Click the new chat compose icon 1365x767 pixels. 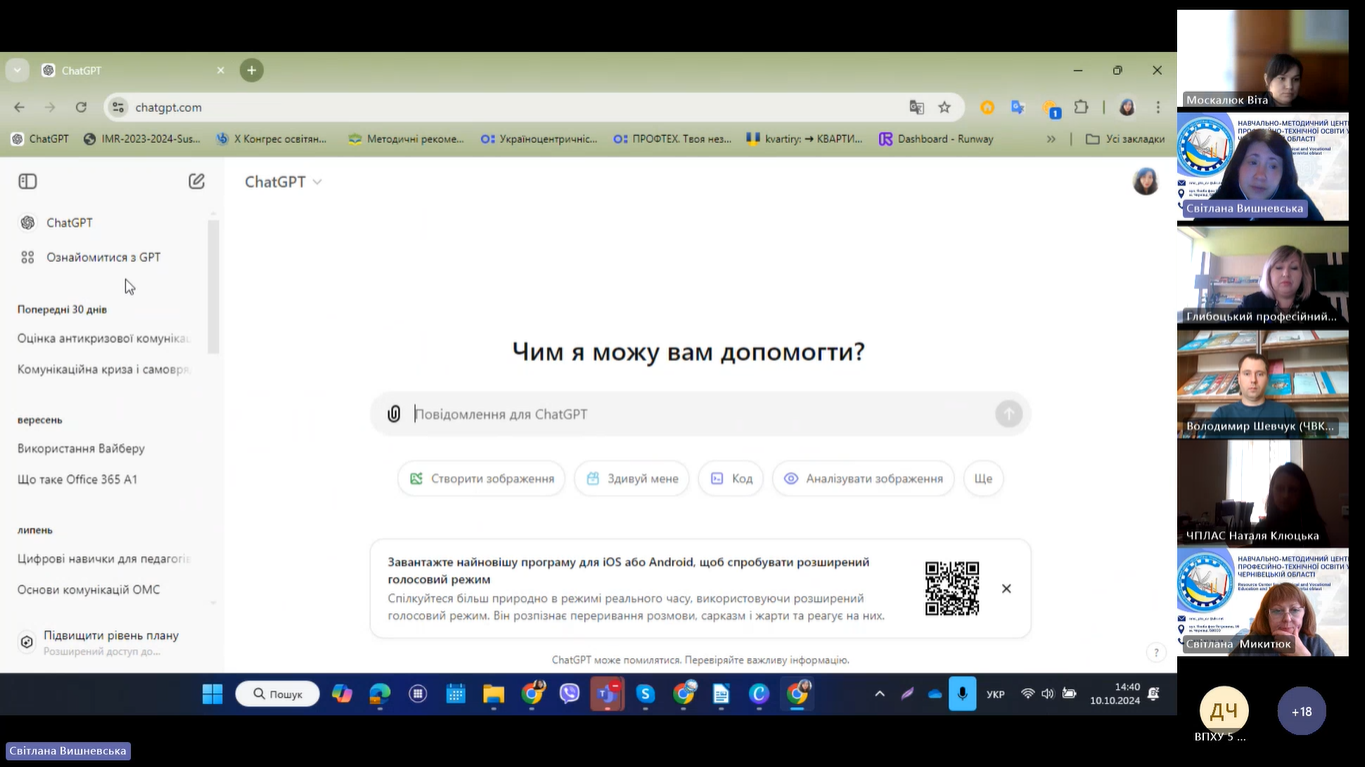197,181
